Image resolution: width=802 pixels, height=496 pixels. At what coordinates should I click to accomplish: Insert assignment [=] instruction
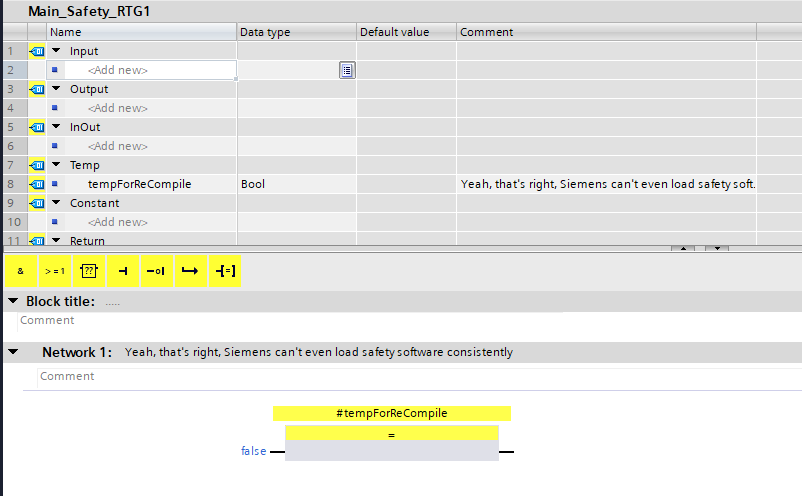click(x=225, y=271)
